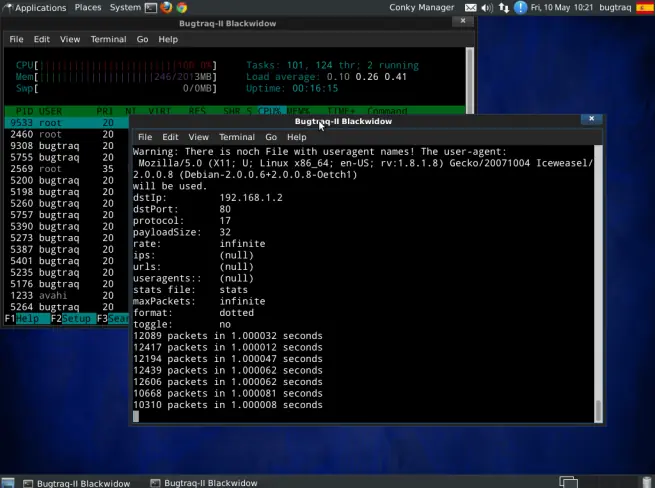655x488 pixels.
Task: Select htop process row 9533 root
Action: pos(67,123)
